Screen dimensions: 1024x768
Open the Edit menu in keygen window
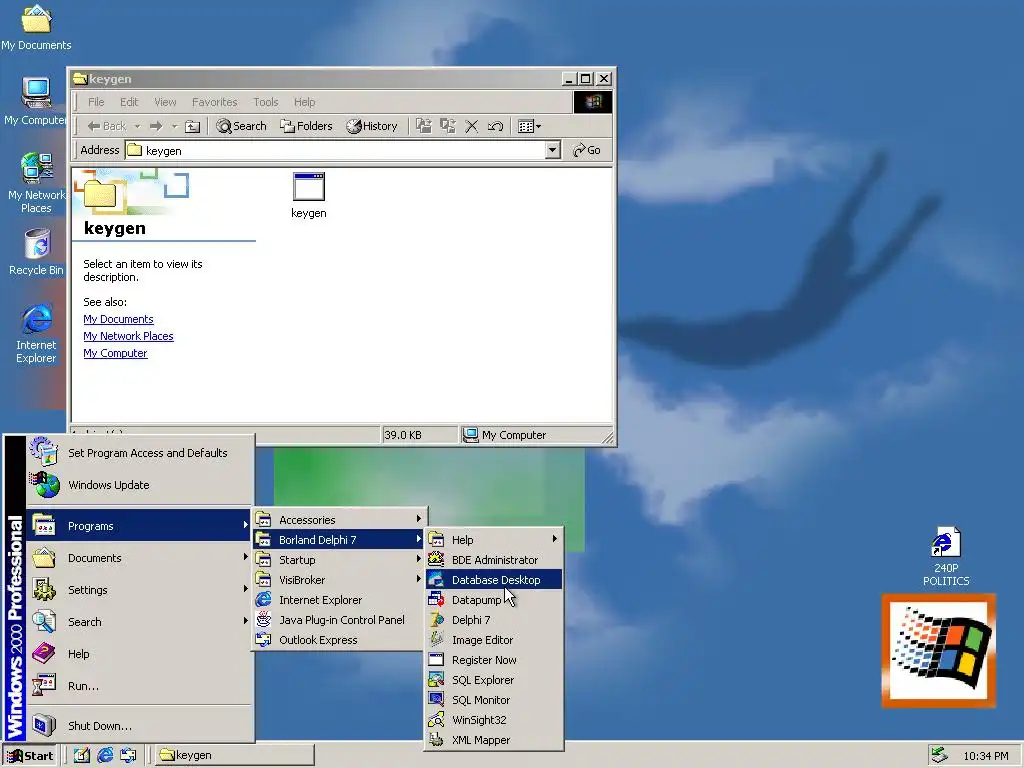(129, 102)
